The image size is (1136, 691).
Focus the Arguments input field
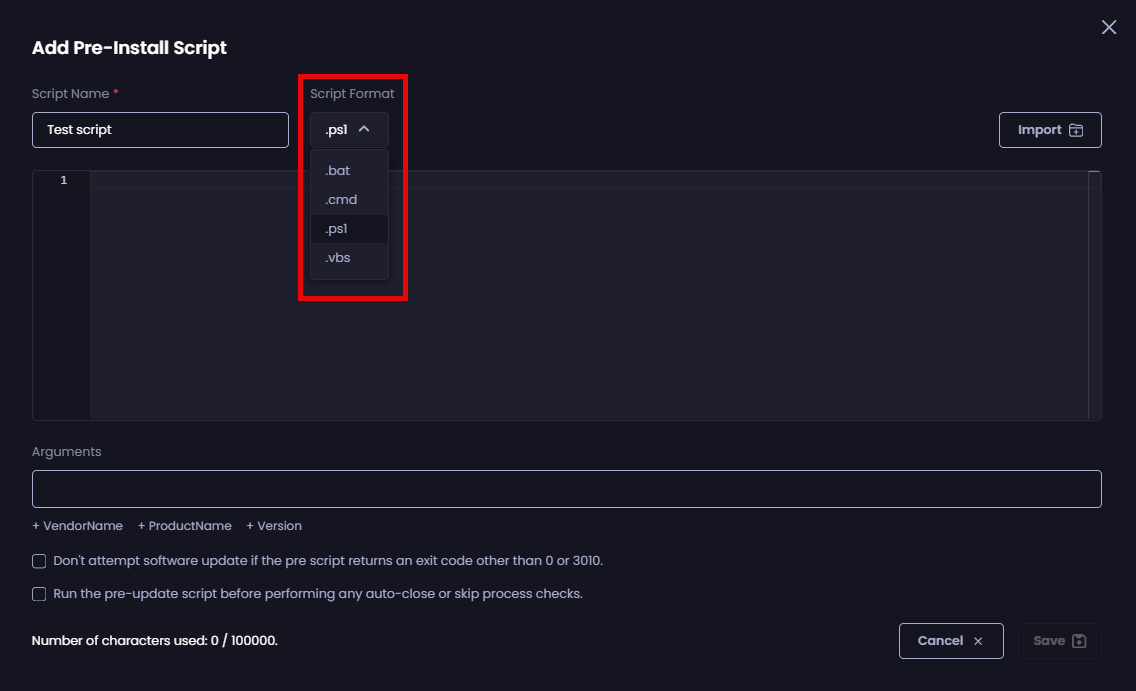566,489
